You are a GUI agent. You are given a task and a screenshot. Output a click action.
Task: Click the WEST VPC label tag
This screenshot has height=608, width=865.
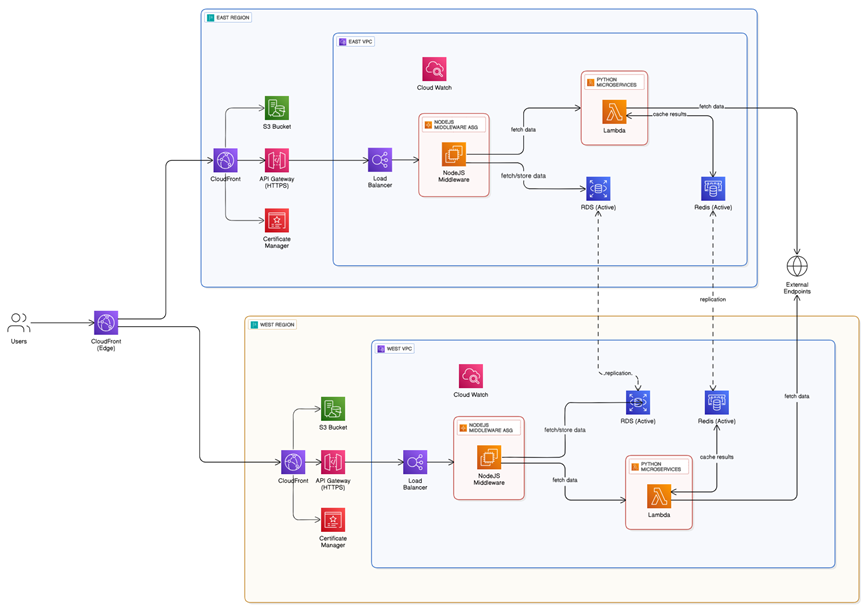(x=393, y=349)
